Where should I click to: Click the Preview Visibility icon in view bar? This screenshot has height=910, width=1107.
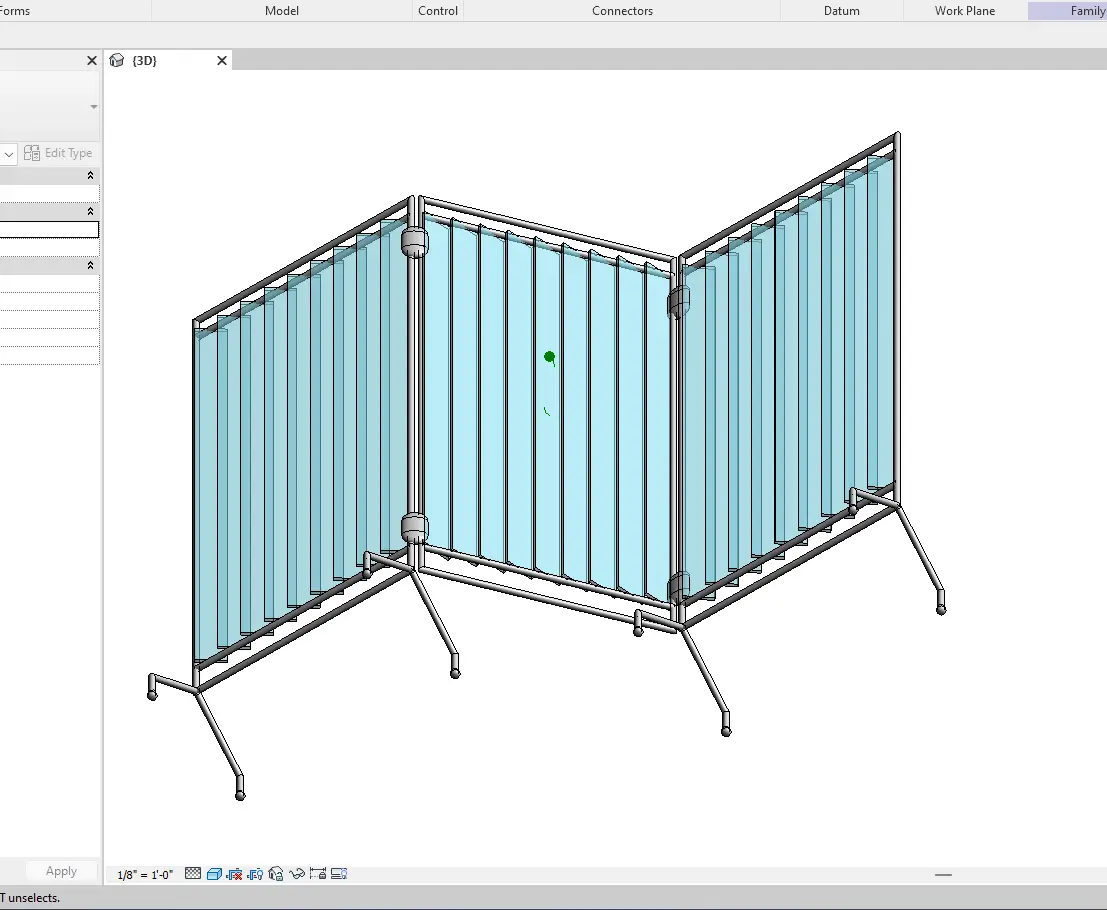coord(339,874)
